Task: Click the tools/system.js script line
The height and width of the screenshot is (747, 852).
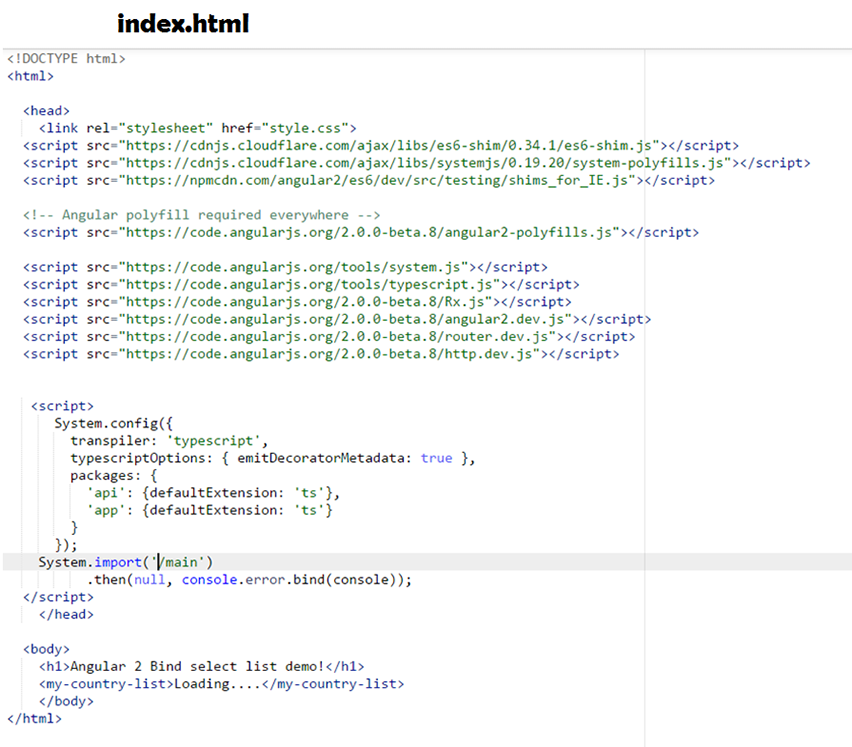Action: click(x=285, y=267)
